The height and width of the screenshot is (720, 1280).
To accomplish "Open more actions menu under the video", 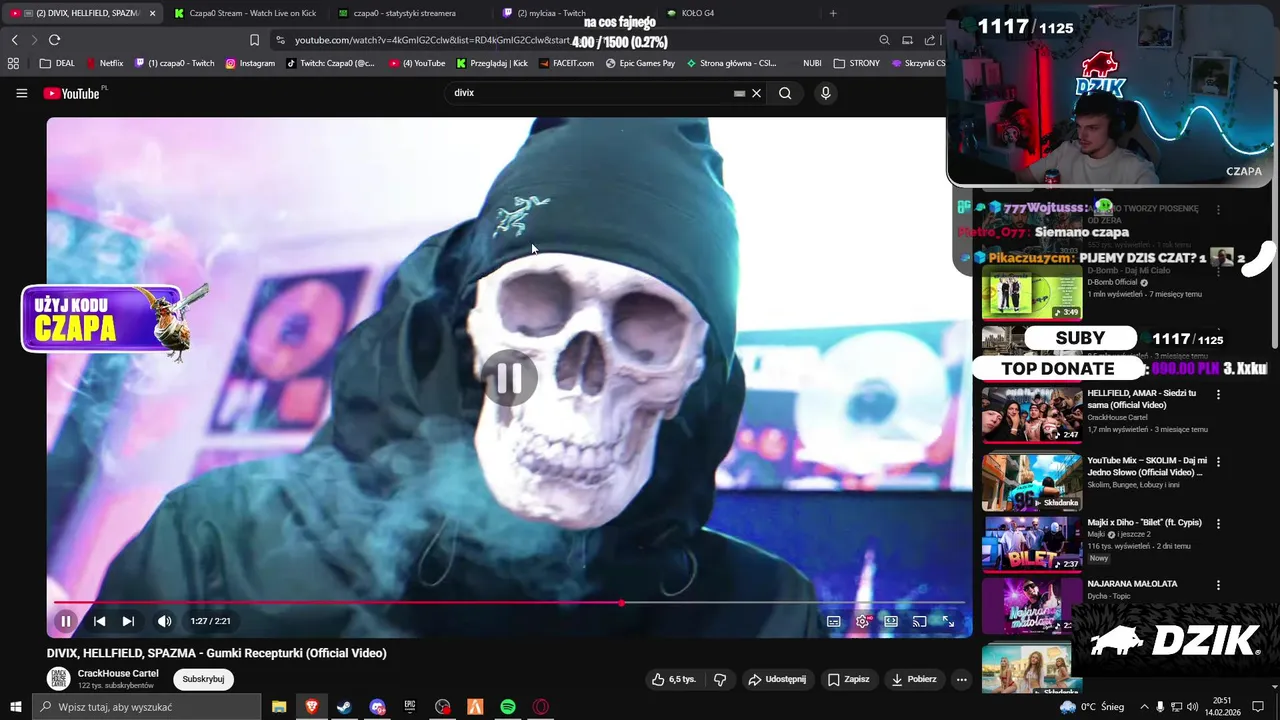I will point(961,679).
